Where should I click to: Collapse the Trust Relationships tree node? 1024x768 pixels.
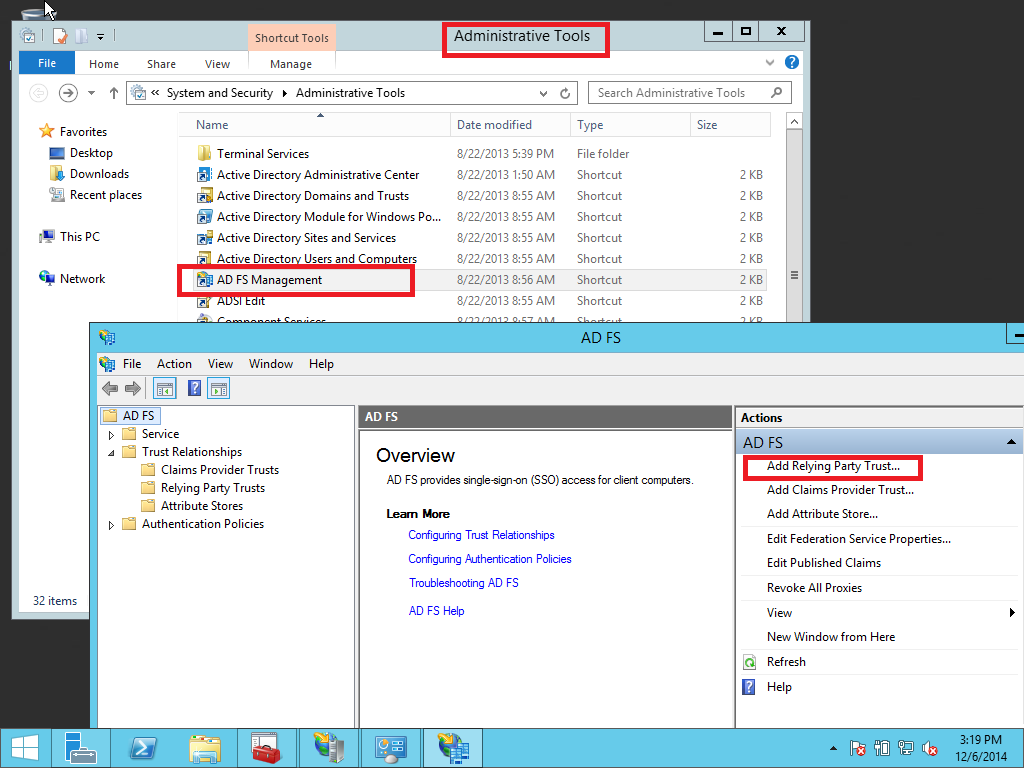click(x=112, y=453)
